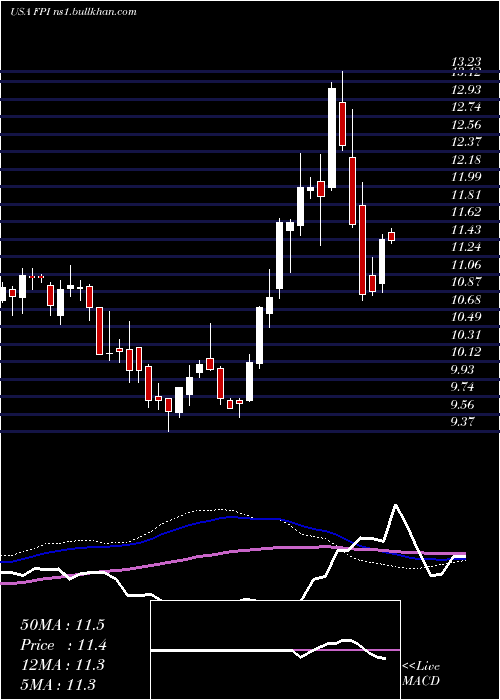
Task: Click the 'USA FPI ns1.bullkhan.com' header text
Action: click(x=73, y=12)
